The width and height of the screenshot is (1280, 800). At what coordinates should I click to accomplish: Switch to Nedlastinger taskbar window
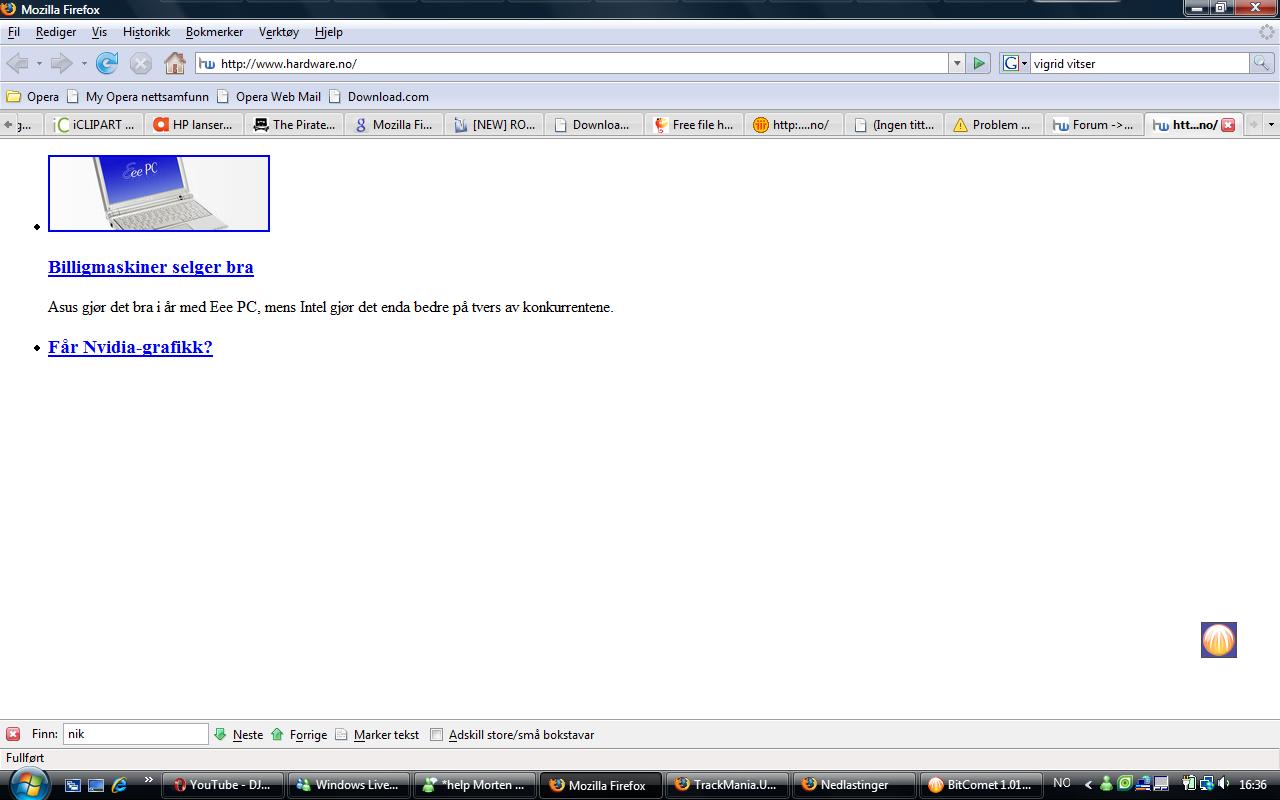[x=853, y=785]
